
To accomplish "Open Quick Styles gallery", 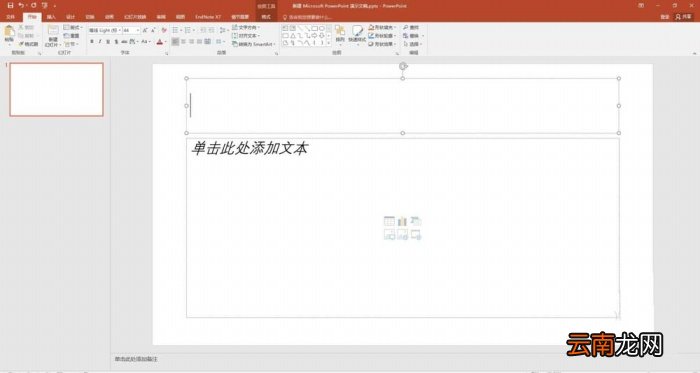I will pos(357,36).
